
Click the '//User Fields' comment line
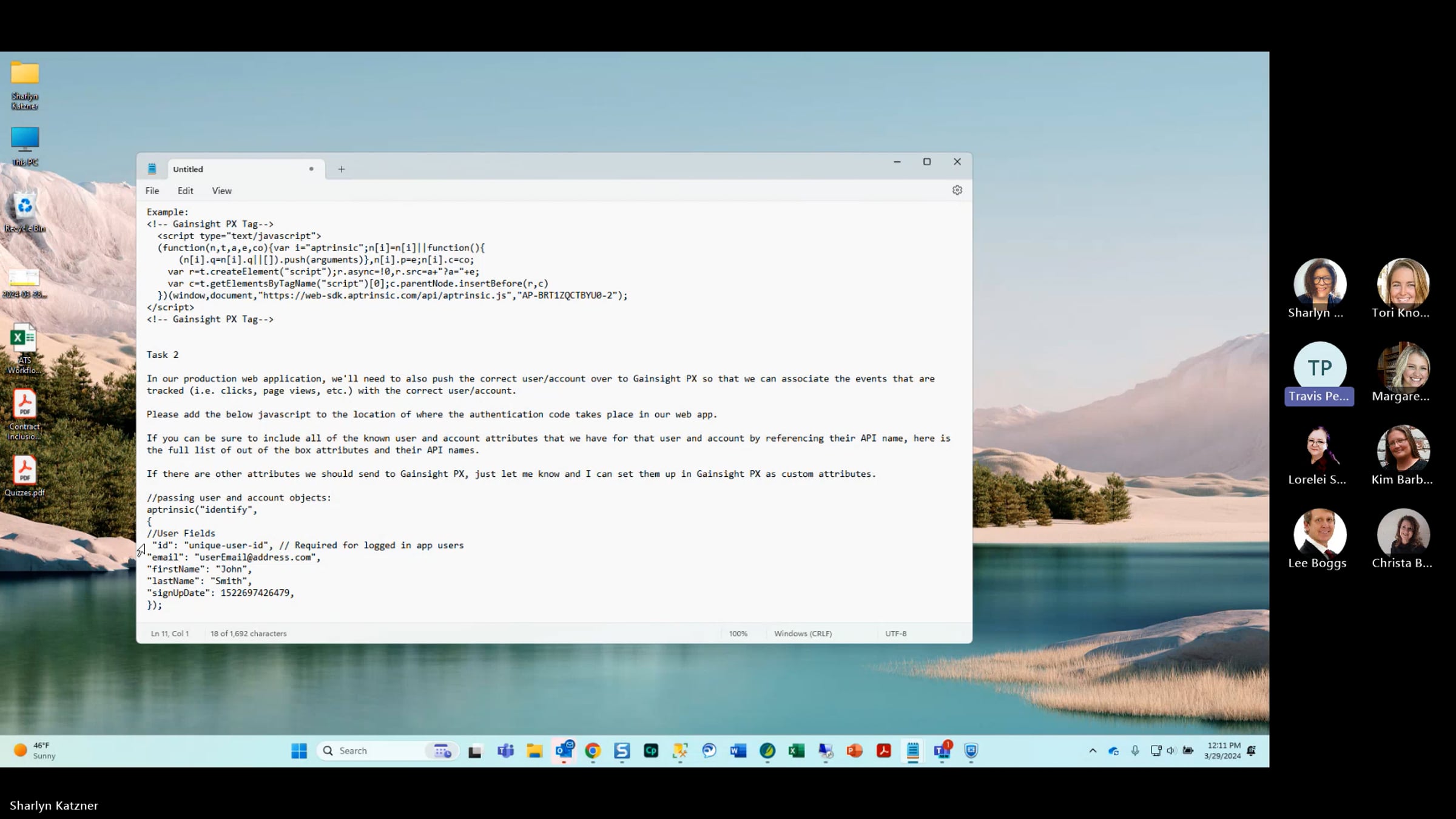coord(181,533)
